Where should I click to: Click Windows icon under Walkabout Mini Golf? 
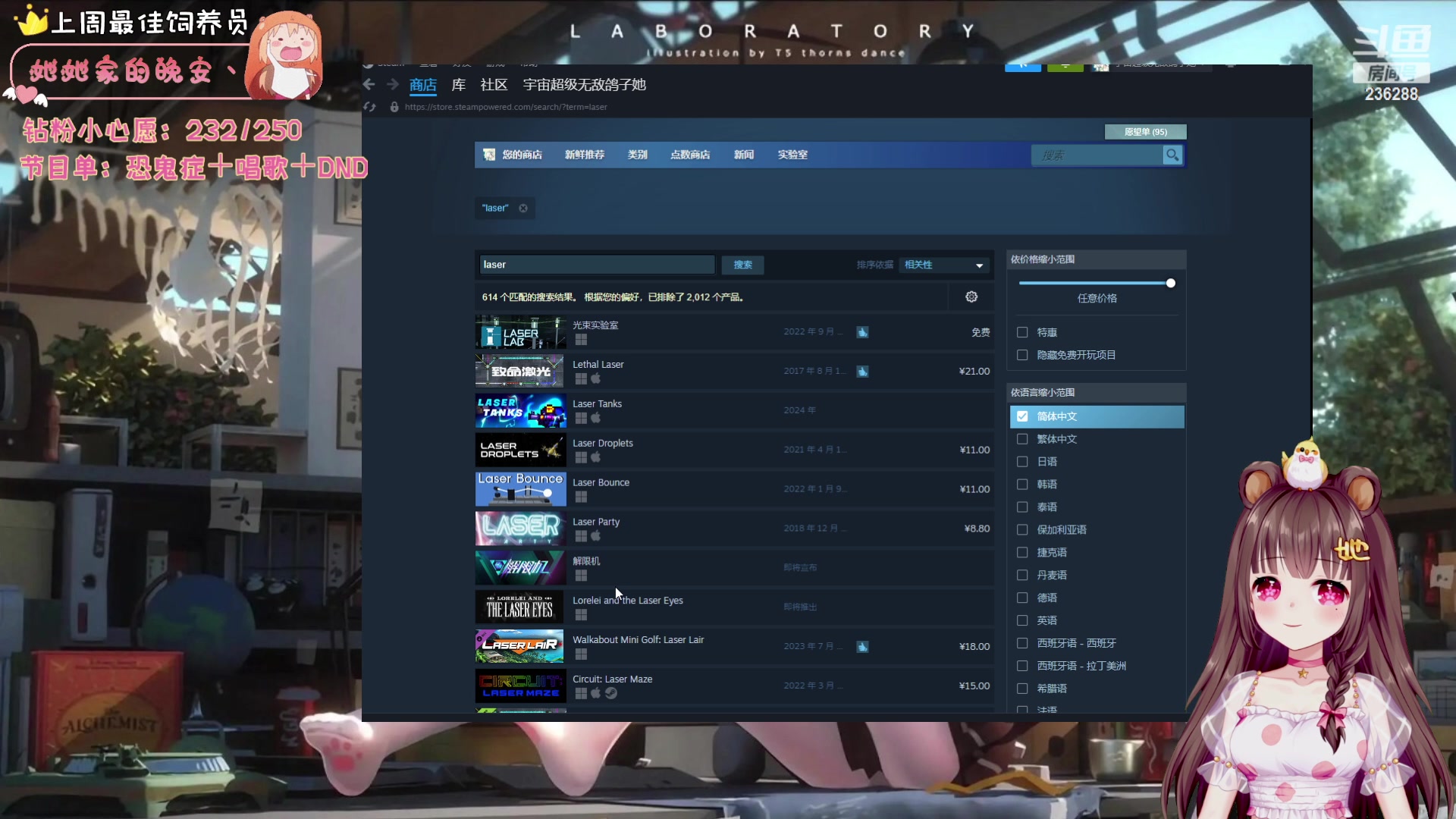(581, 654)
